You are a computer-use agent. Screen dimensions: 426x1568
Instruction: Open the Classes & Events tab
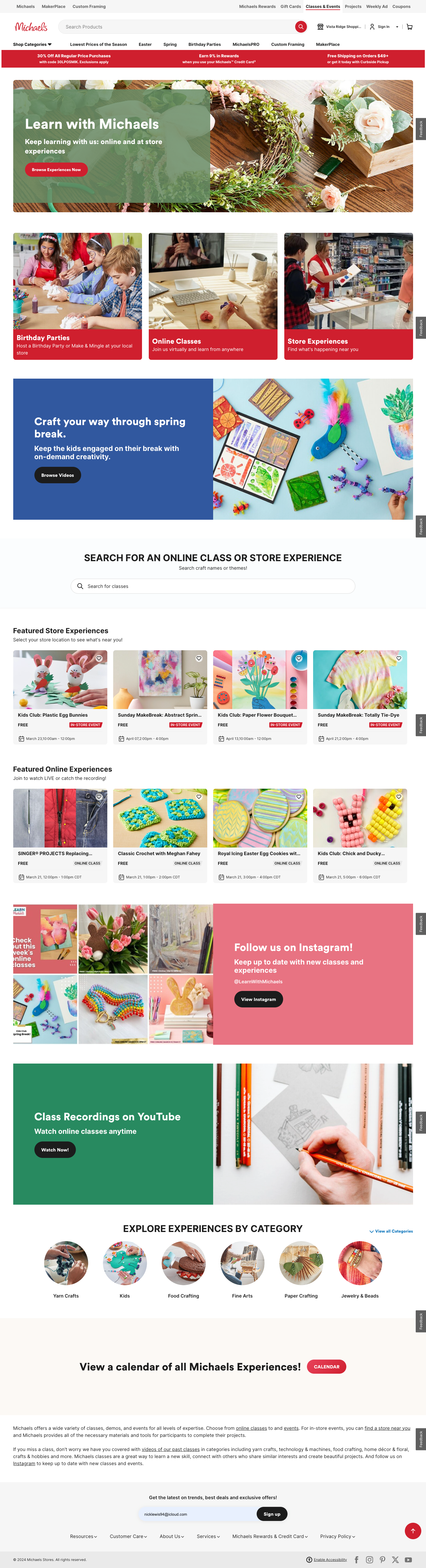(x=323, y=7)
